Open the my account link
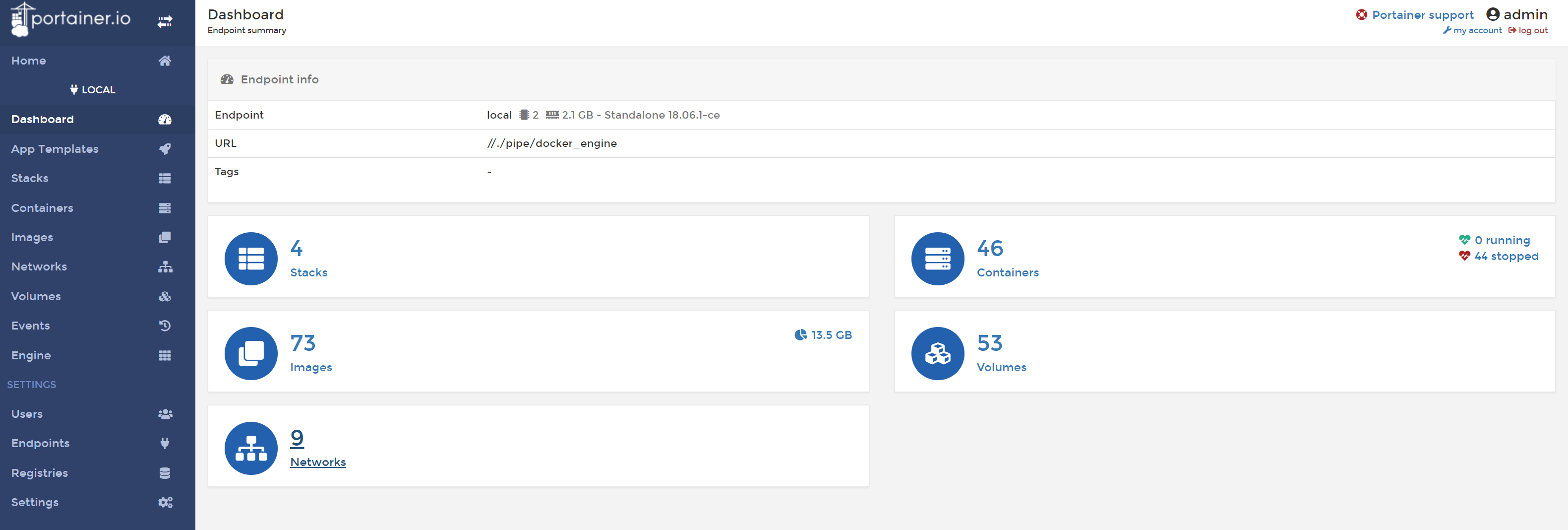This screenshot has height=530, width=1568. click(x=1477, y=30)
